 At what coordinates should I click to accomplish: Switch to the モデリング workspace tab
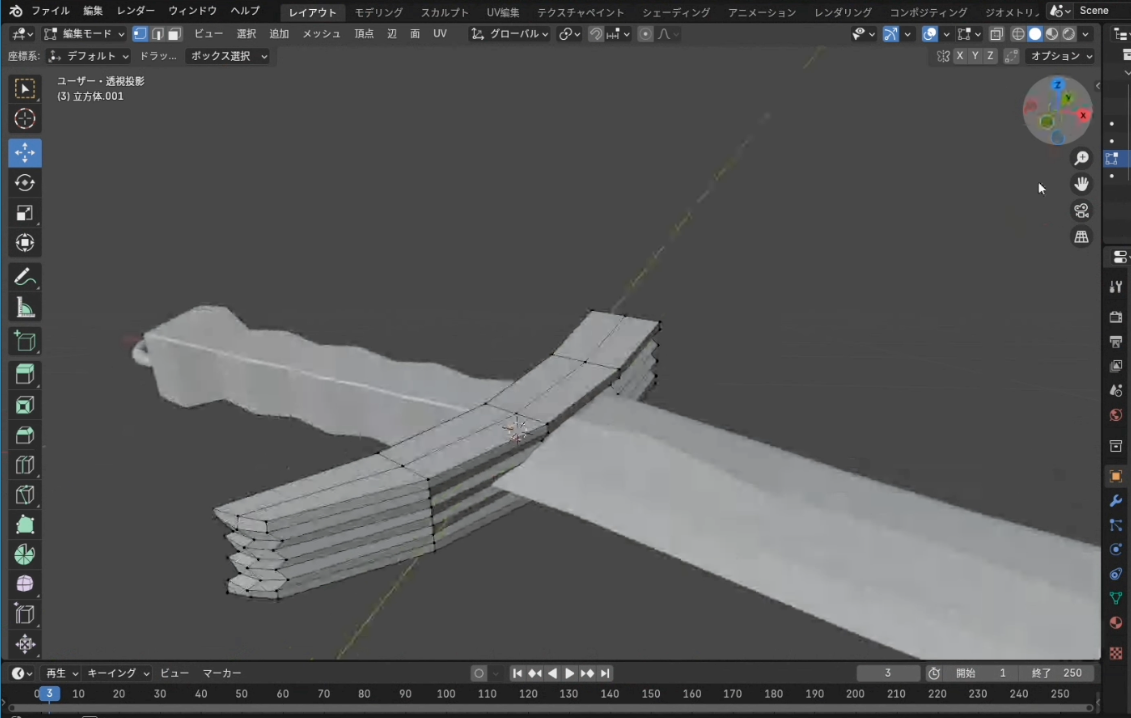click(x=379, y=12)
